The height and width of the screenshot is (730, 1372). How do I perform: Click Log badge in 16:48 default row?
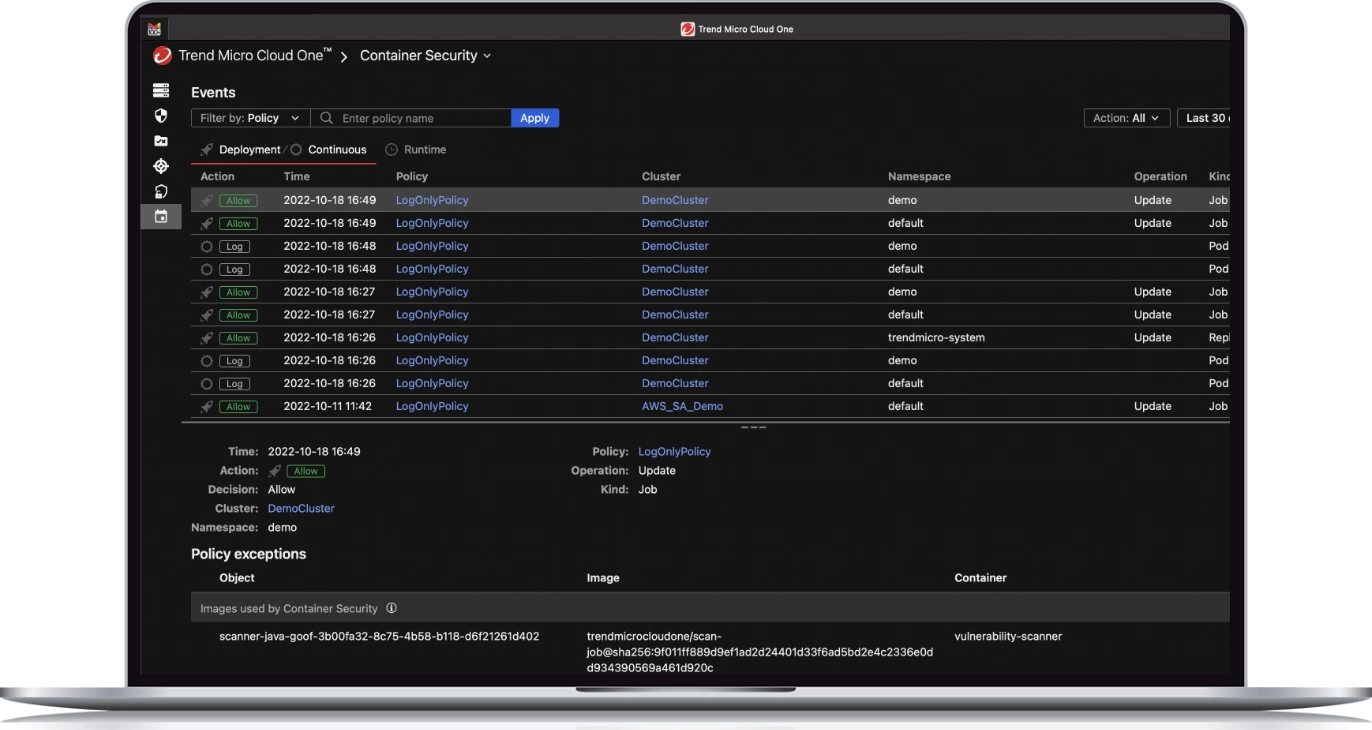[234, 269]
